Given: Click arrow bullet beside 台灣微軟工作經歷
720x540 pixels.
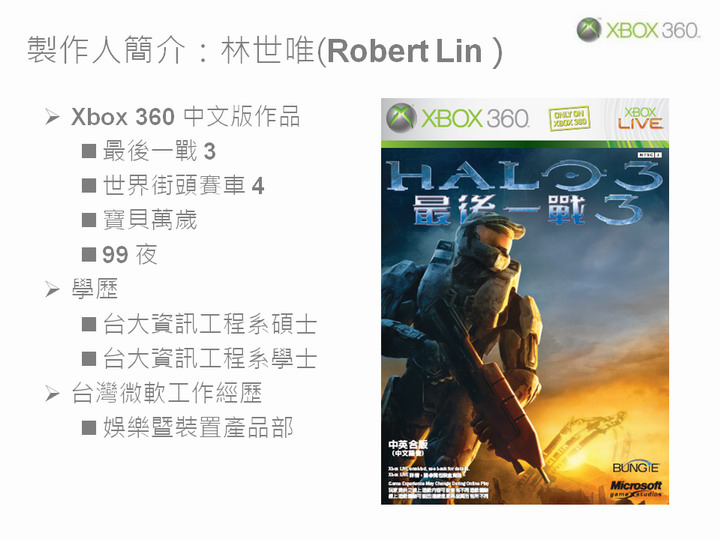Looking at the screenshot, I should point(52,394).
